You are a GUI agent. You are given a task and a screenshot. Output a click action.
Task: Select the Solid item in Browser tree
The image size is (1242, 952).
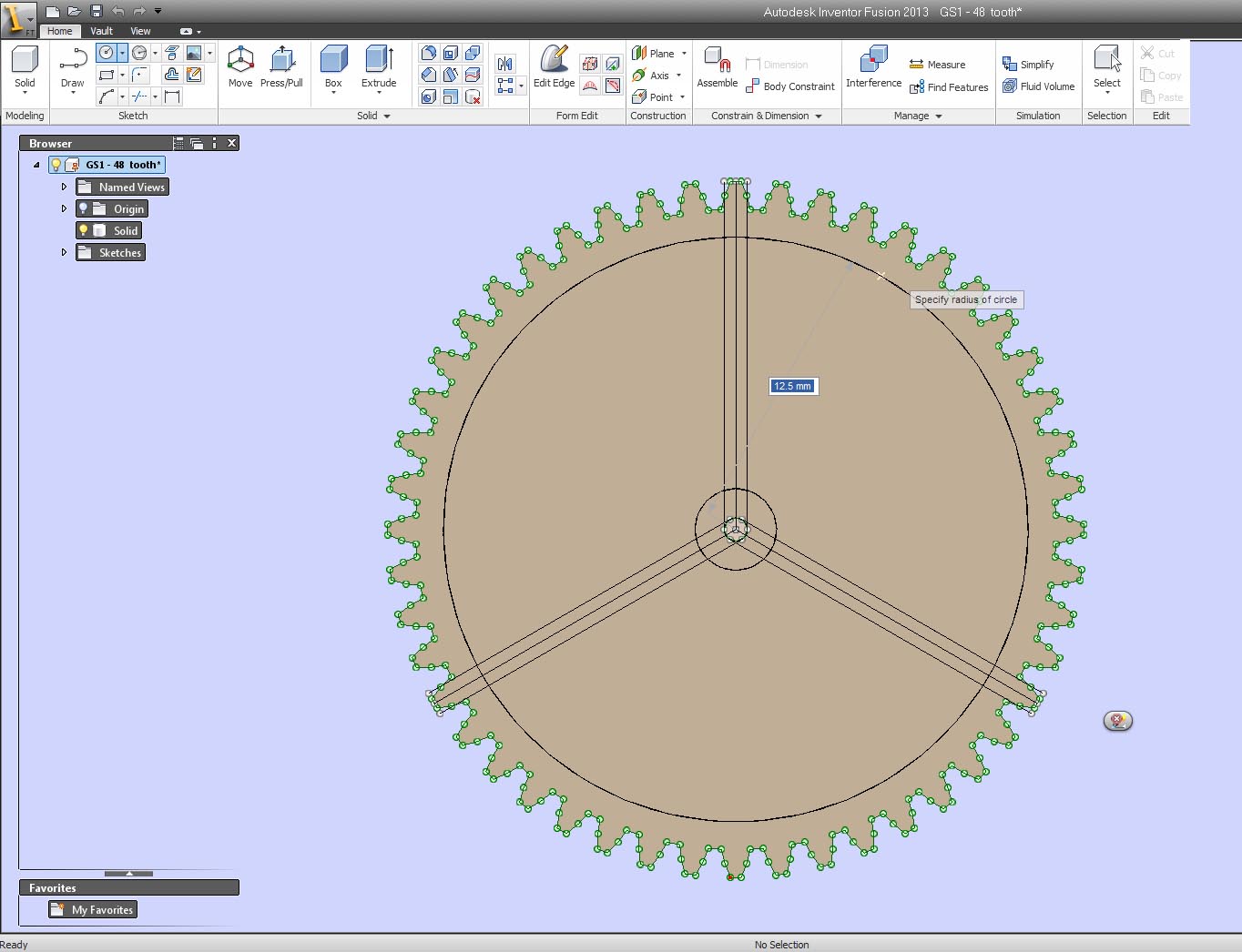tap(108, 230)
